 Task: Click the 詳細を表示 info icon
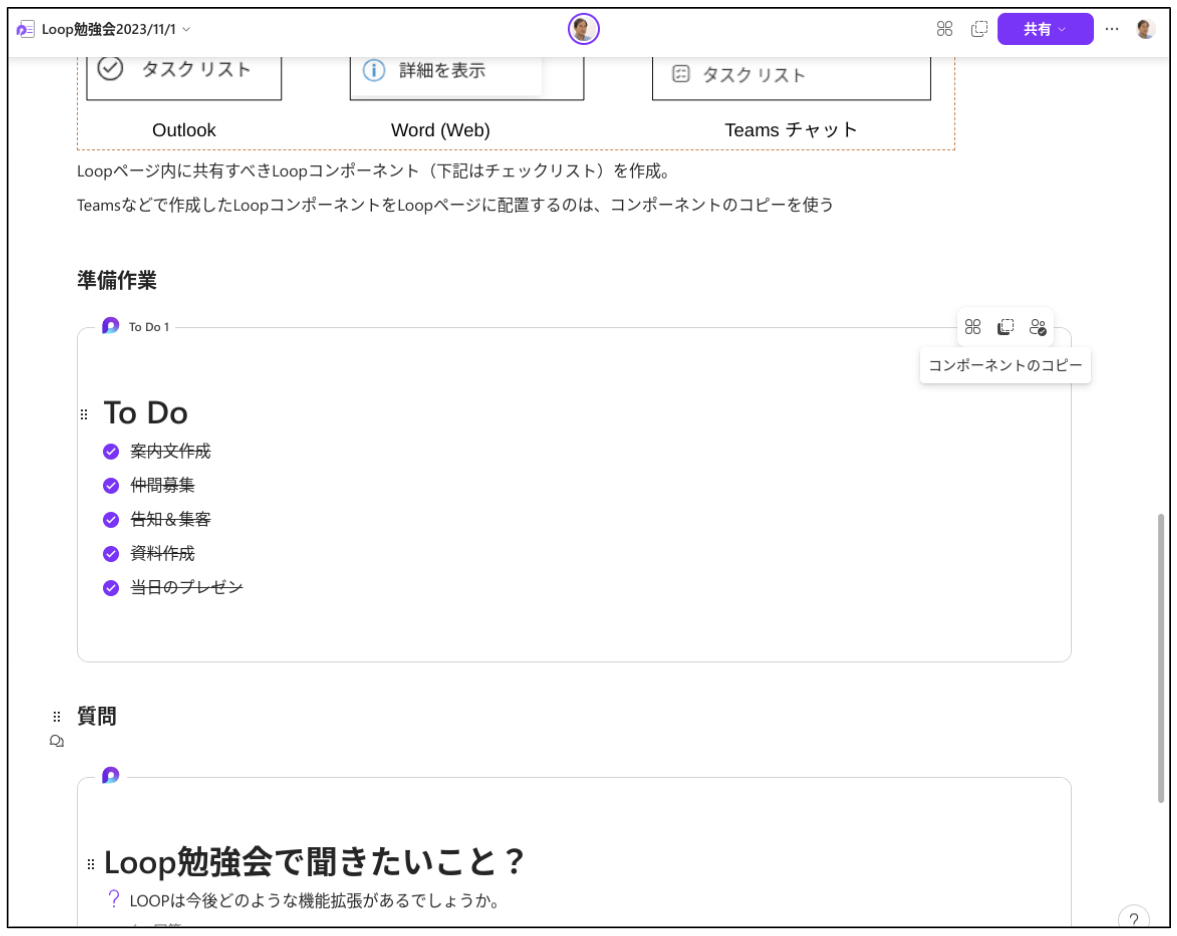coord(374,70)
